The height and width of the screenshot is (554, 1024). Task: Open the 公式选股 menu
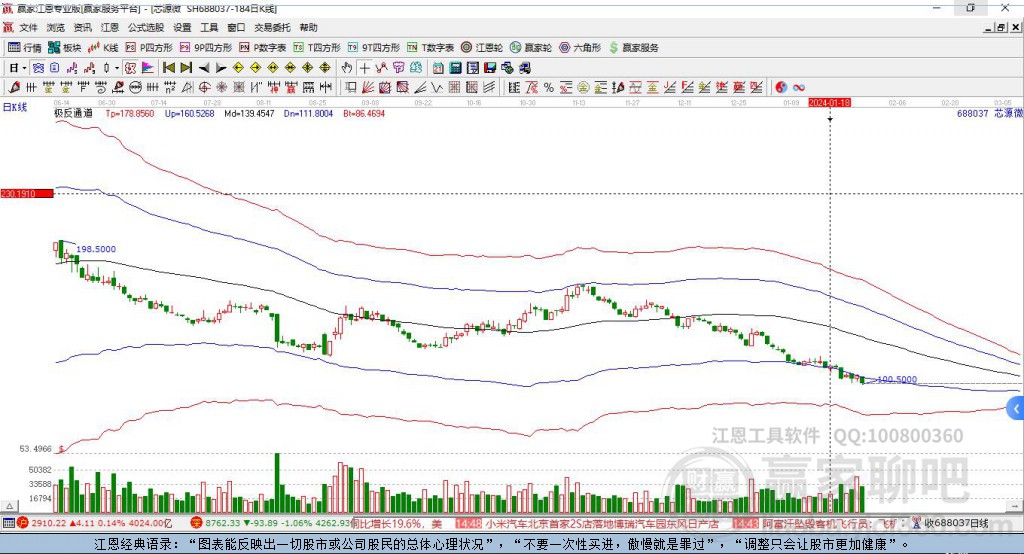pyautogui.click(x=145, y=28)
